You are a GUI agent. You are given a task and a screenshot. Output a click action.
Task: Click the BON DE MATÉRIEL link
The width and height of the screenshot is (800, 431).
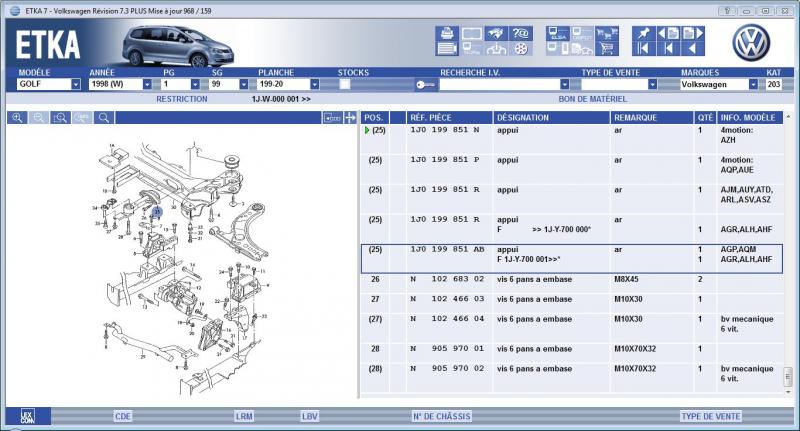[592, 99]
